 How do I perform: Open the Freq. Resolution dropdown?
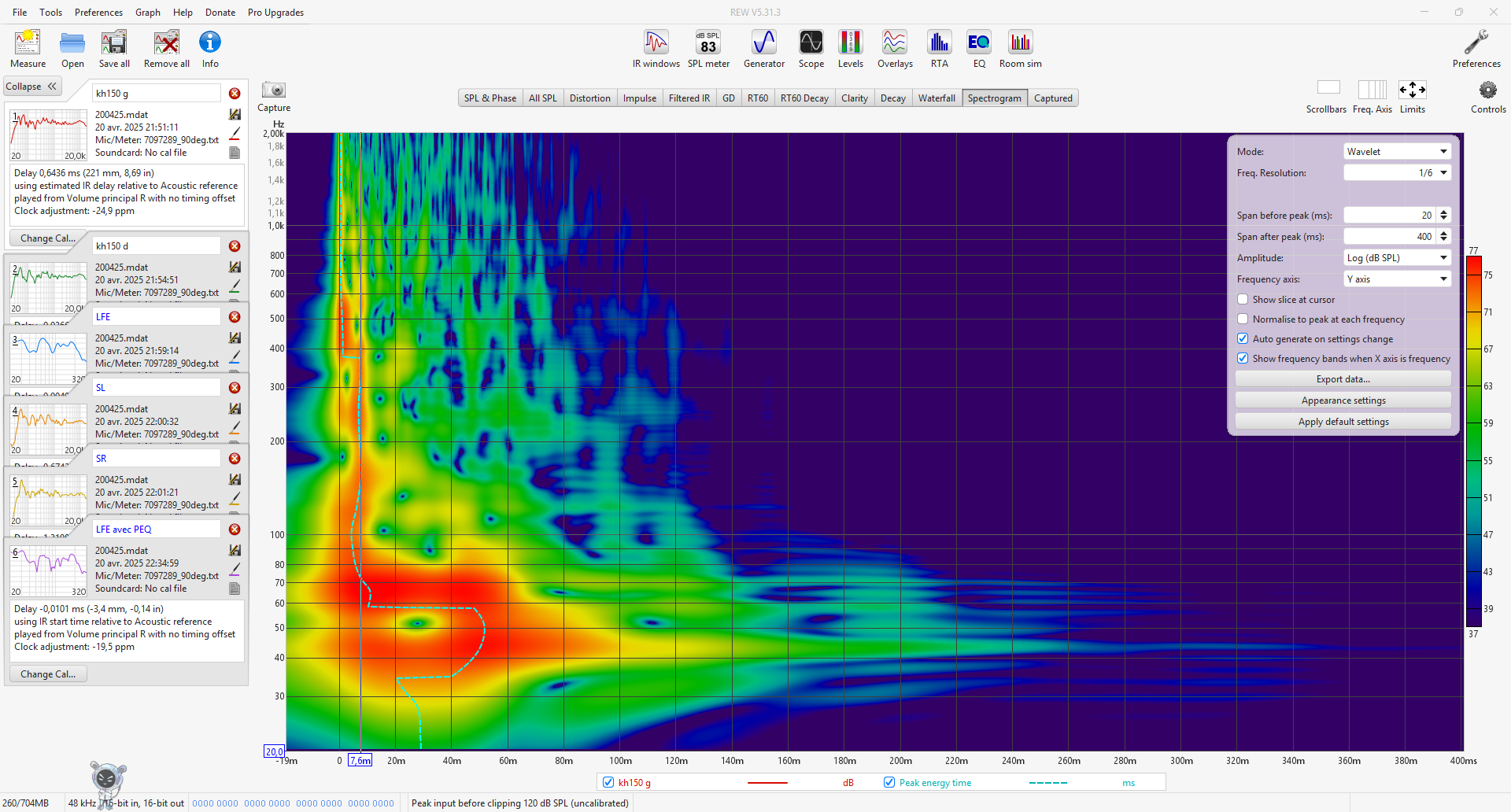coord(1397,173)
